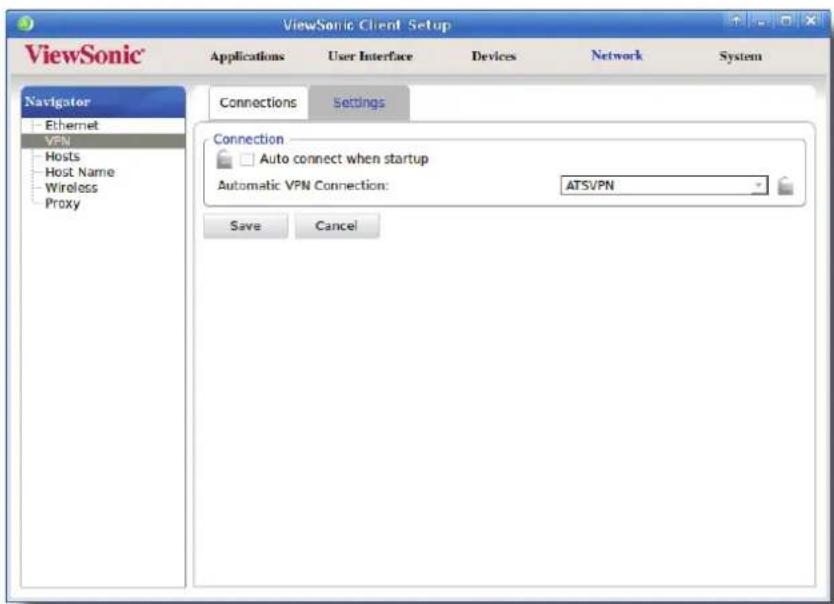
Task: Switch to the Connections tab
Action: [258, 102]
